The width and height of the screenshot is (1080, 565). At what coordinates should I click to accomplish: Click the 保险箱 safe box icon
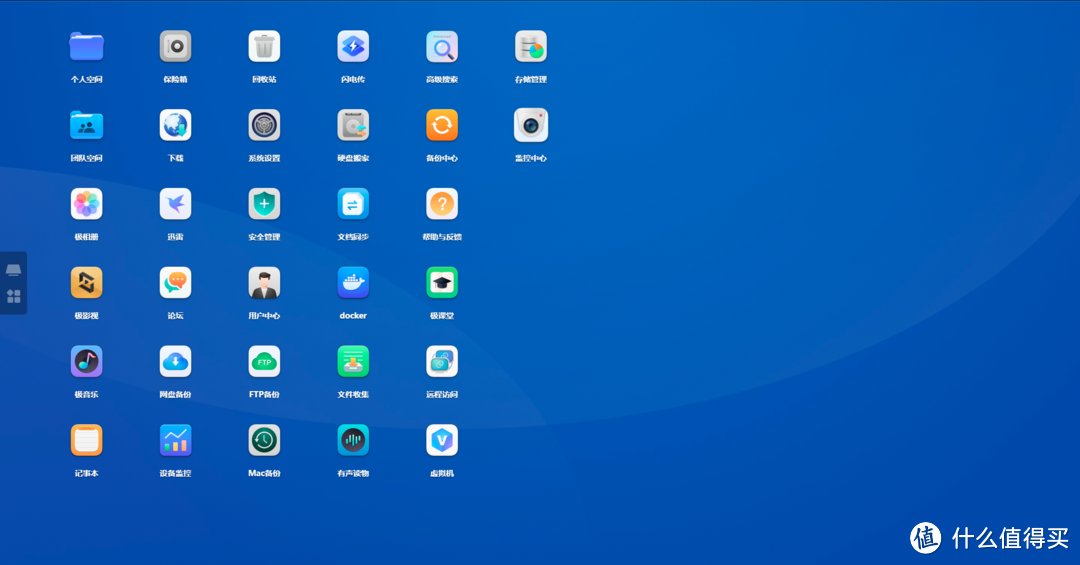pyautogui.click(x=175, y=46)
